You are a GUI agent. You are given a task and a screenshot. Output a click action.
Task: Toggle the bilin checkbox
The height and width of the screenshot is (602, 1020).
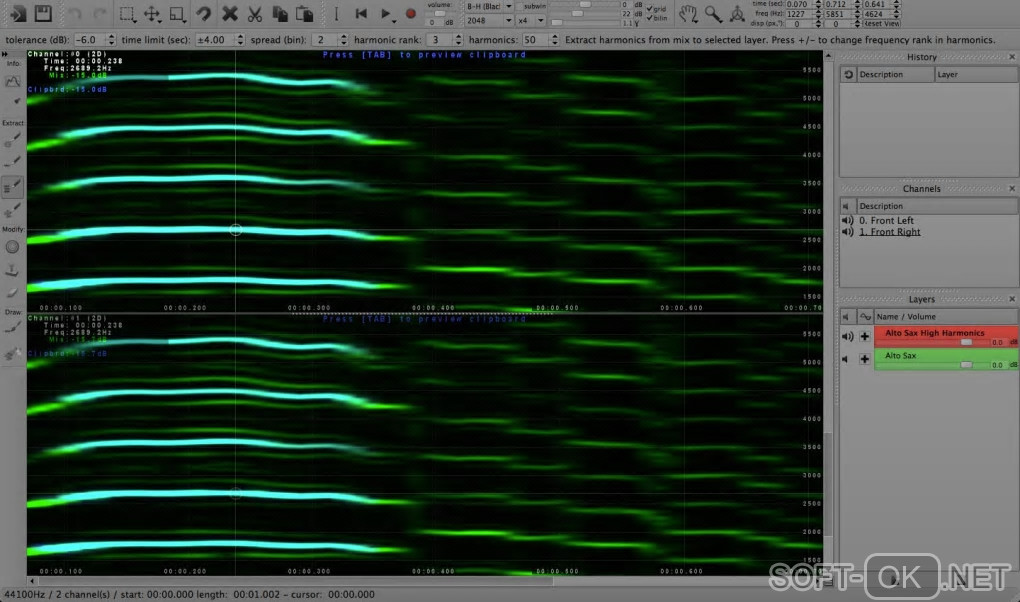tap(650, 19)
